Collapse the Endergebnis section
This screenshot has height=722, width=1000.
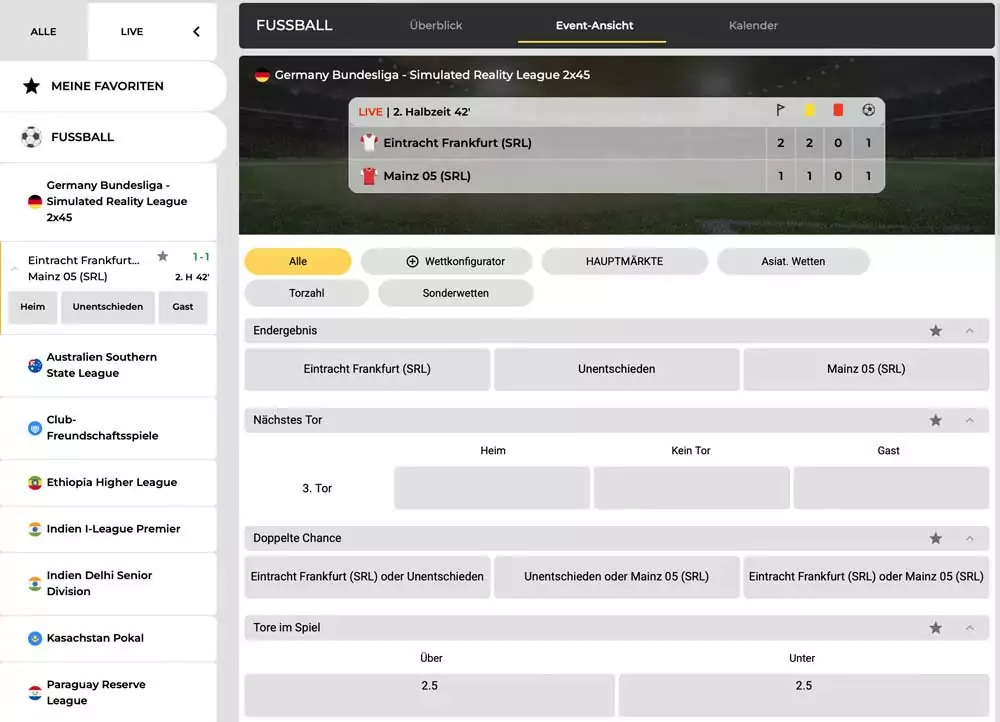[x=969, y=330]
